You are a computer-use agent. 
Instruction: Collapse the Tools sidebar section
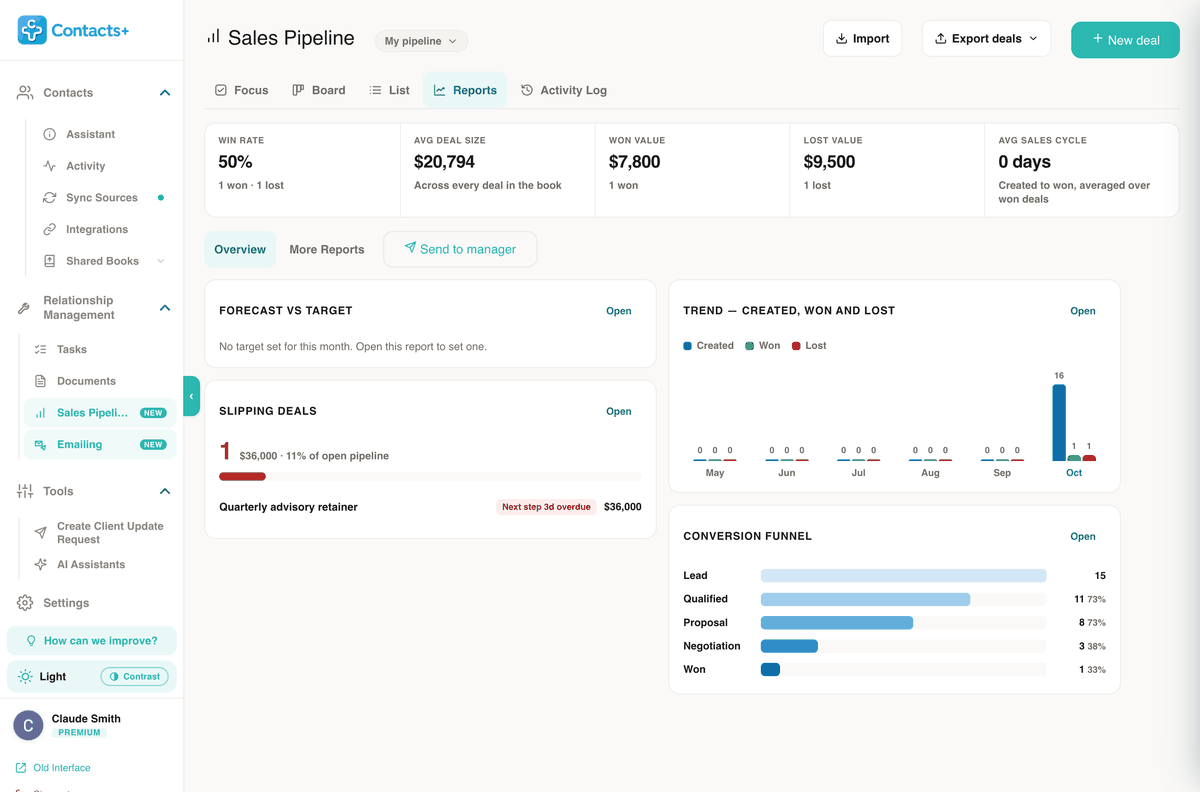point(165,491)
